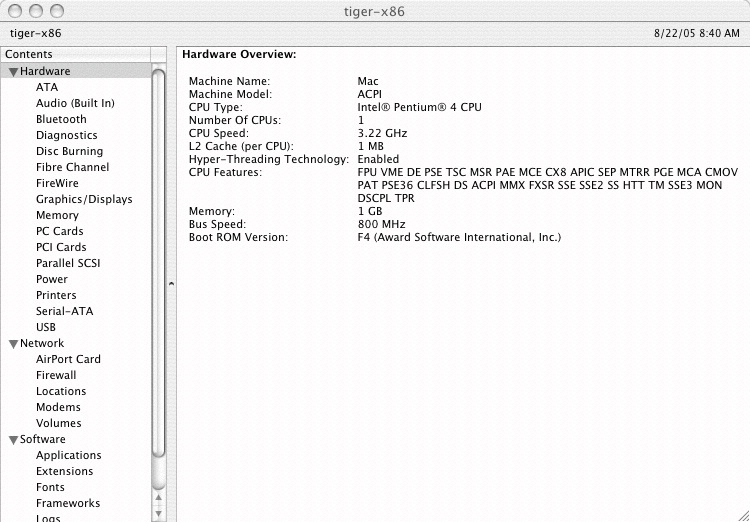
Task: Collapse the Software section triangle
Action: (13, 440)
